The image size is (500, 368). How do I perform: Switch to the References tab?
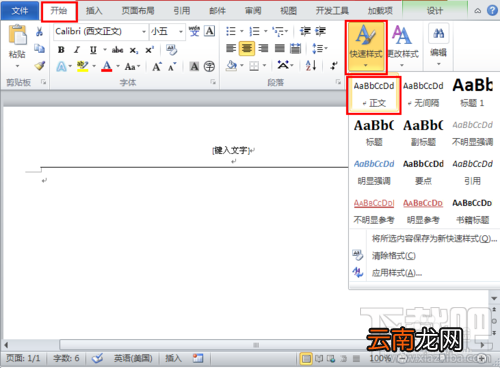(x=182, y=11)
